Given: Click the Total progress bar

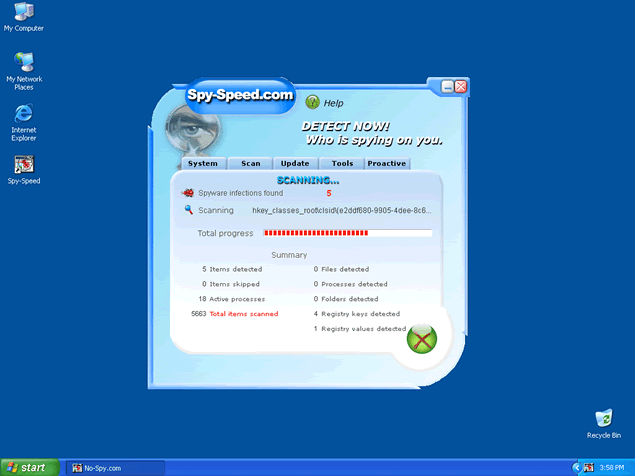Looking at the screenshot, I should [x=347, y=233].
